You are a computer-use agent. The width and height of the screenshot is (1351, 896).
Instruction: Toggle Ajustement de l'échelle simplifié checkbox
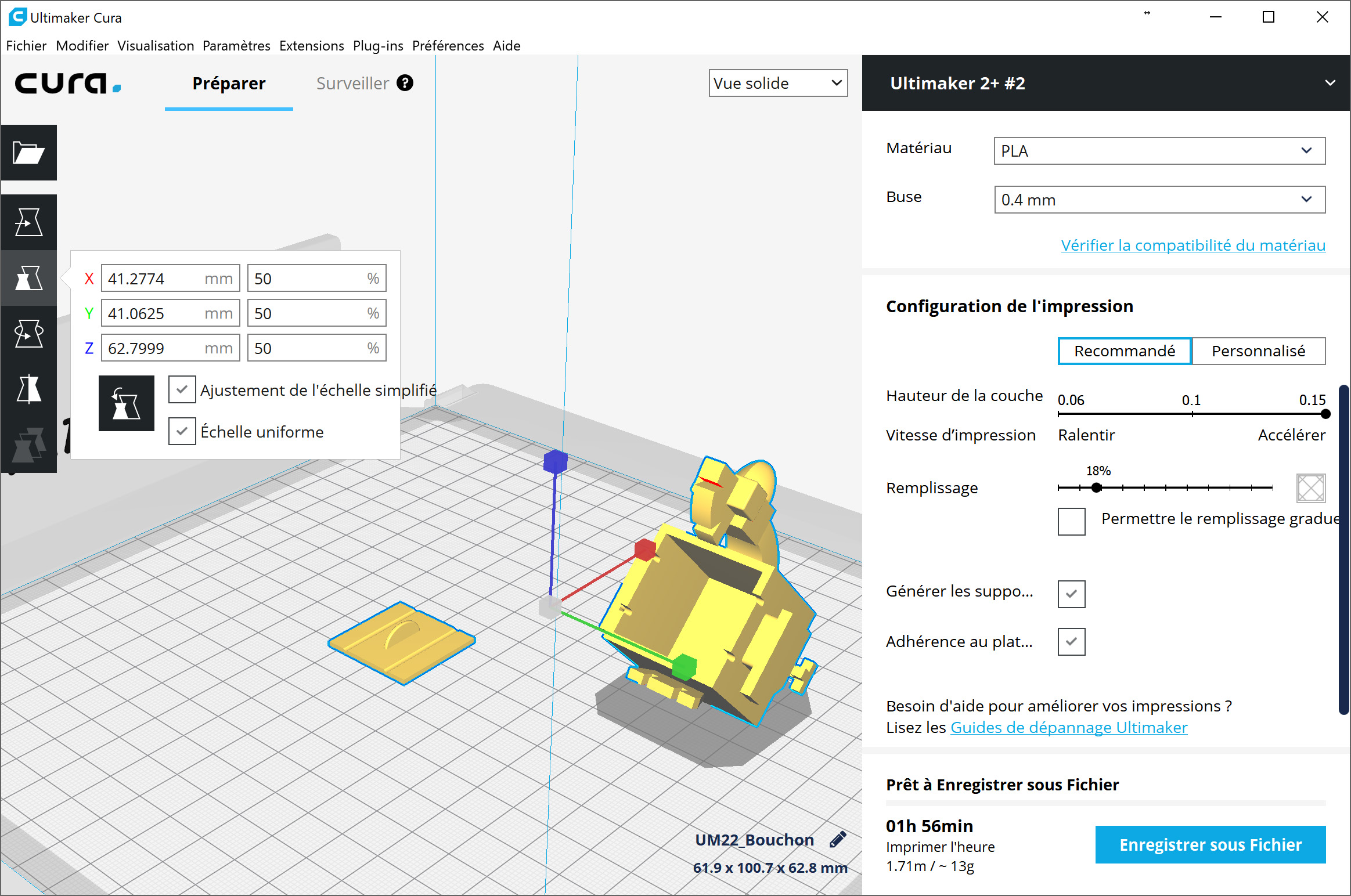point(182,389)
